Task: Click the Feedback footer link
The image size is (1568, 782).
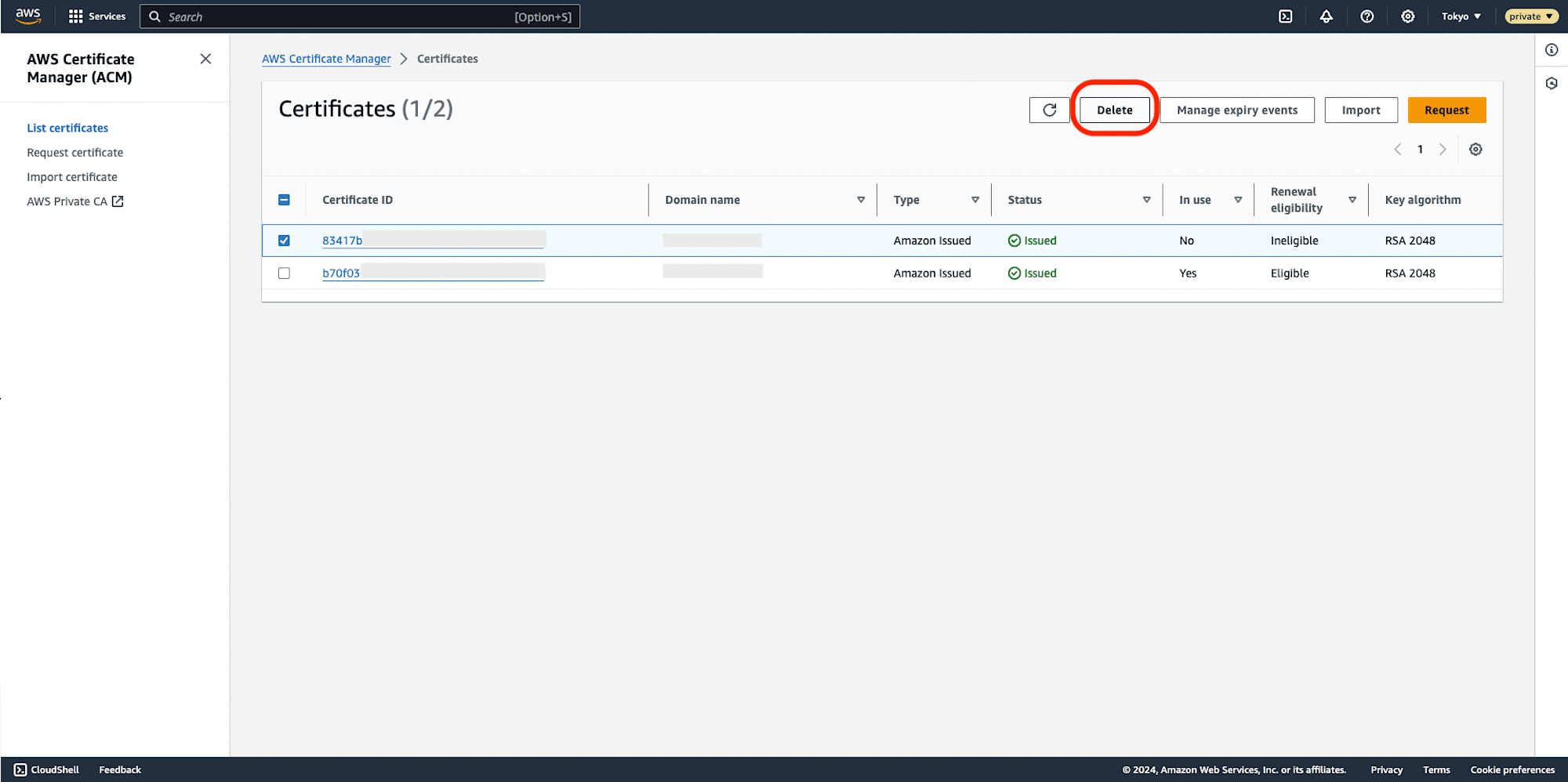Action: (120, 769)
